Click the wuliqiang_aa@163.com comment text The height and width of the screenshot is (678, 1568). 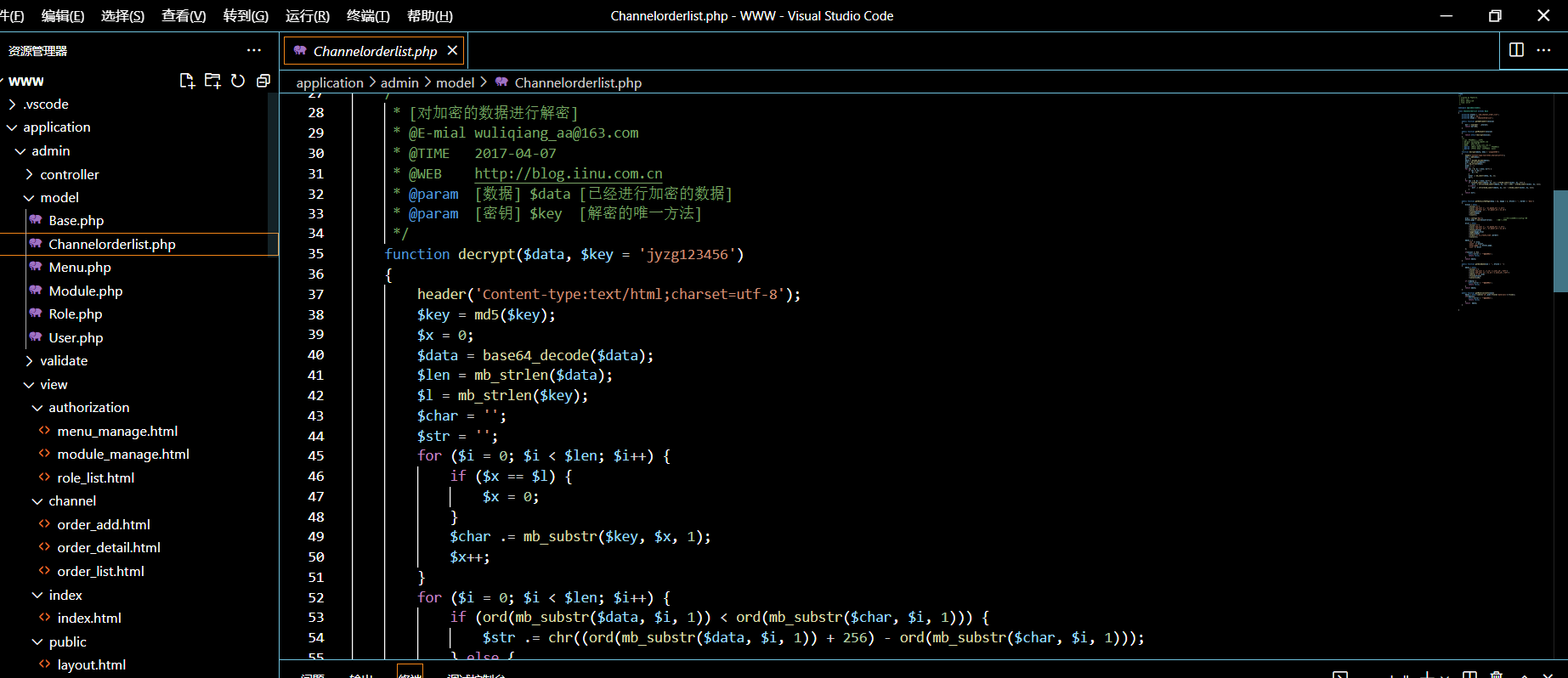pos(556,133)
